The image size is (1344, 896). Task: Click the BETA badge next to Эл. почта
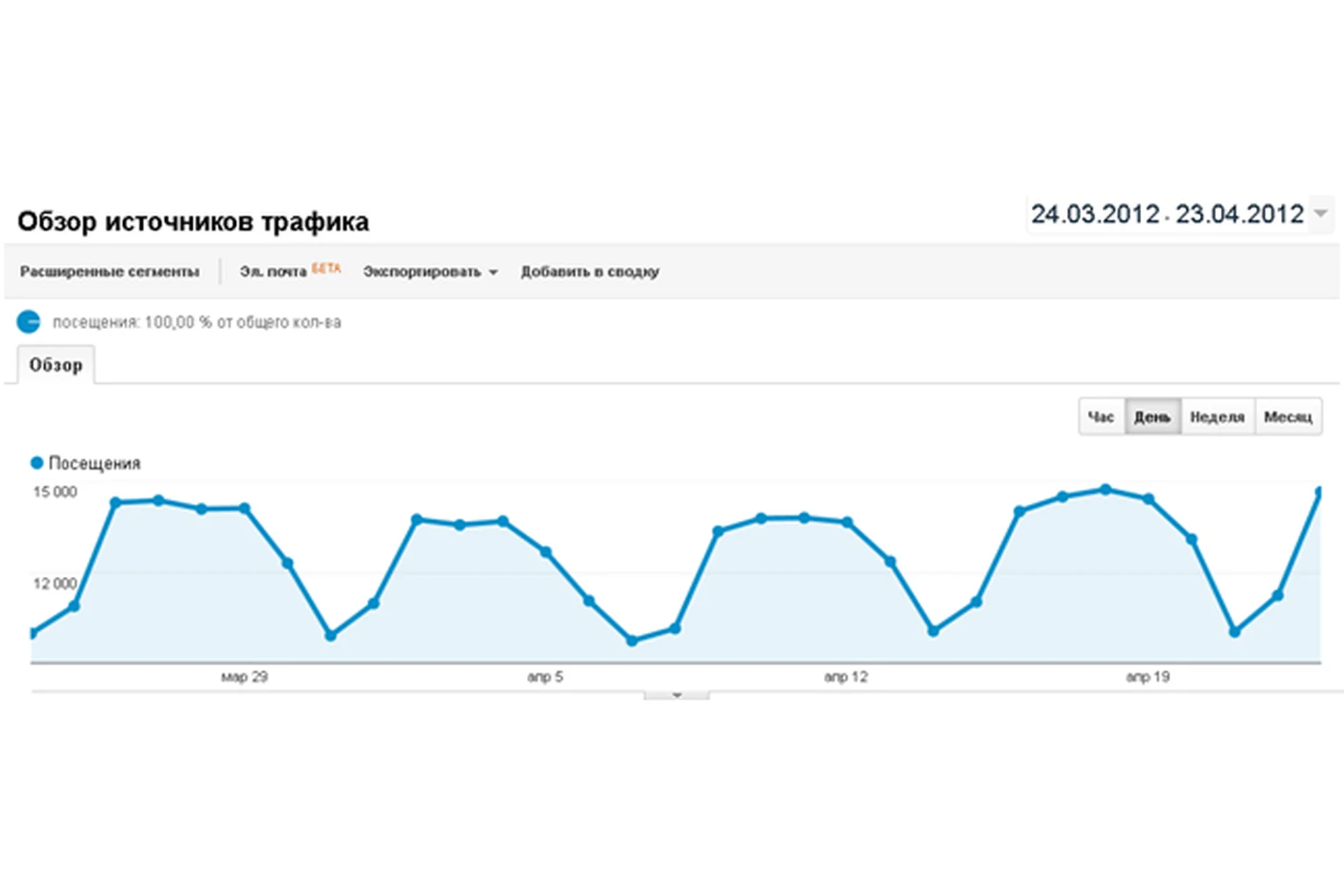(326, 268)
